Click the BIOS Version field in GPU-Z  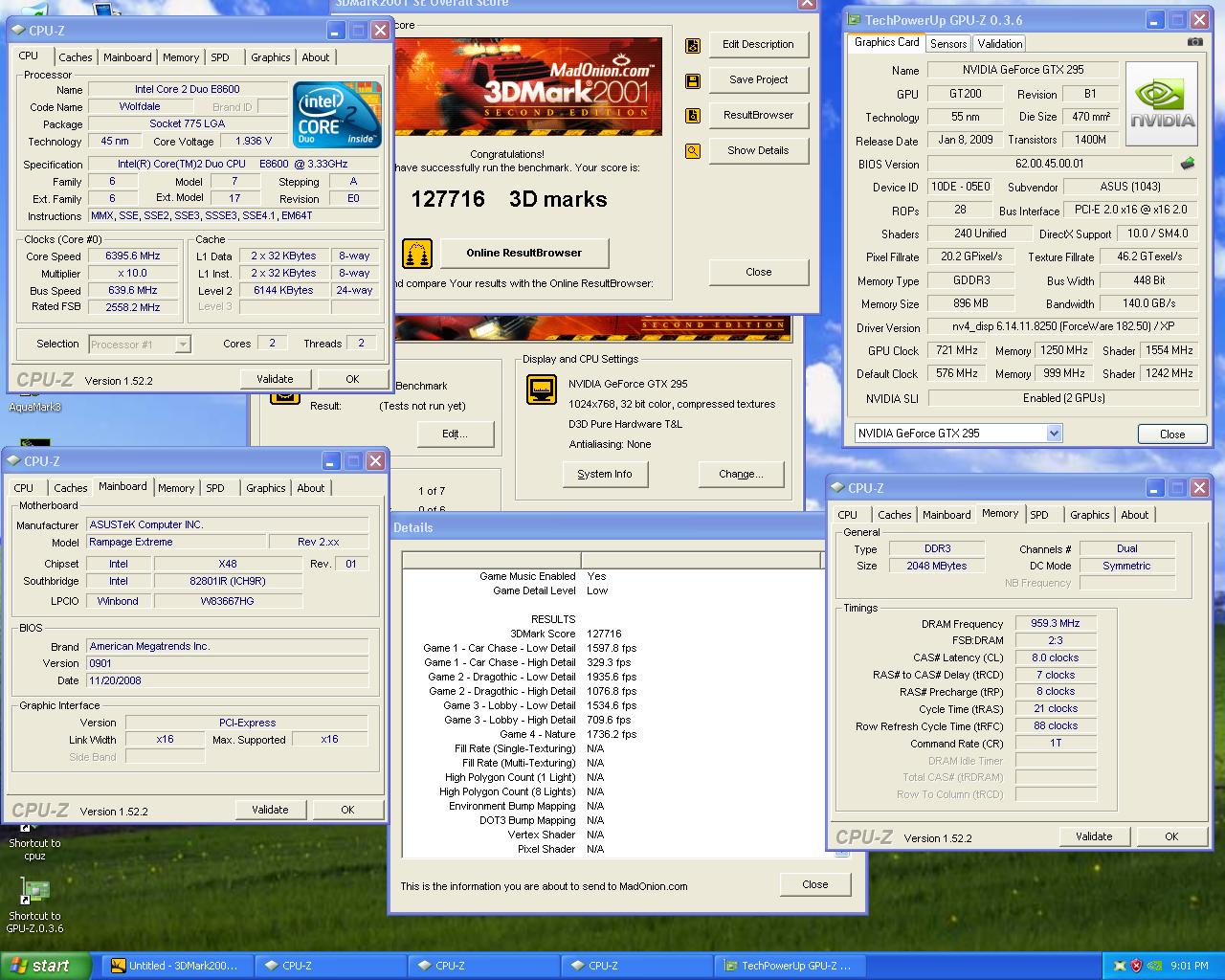(x=1050, y=165)
